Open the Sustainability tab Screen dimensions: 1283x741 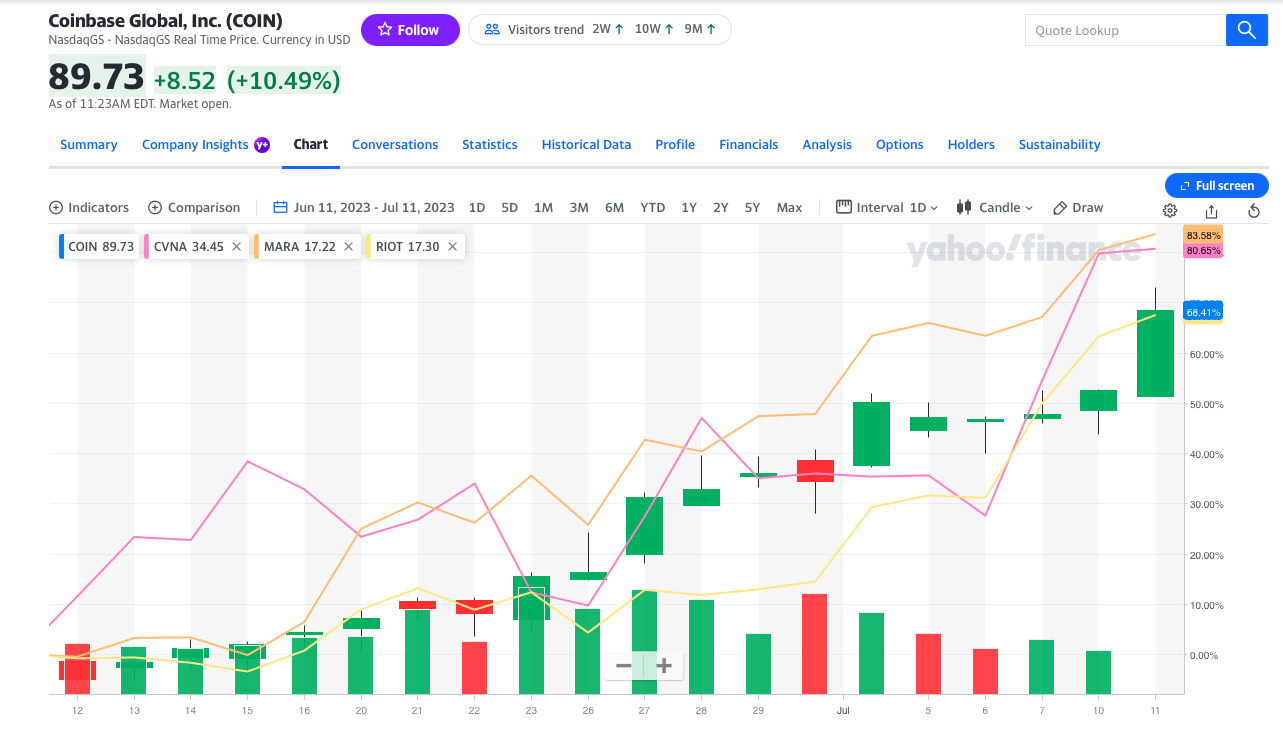pos(1059,144)
